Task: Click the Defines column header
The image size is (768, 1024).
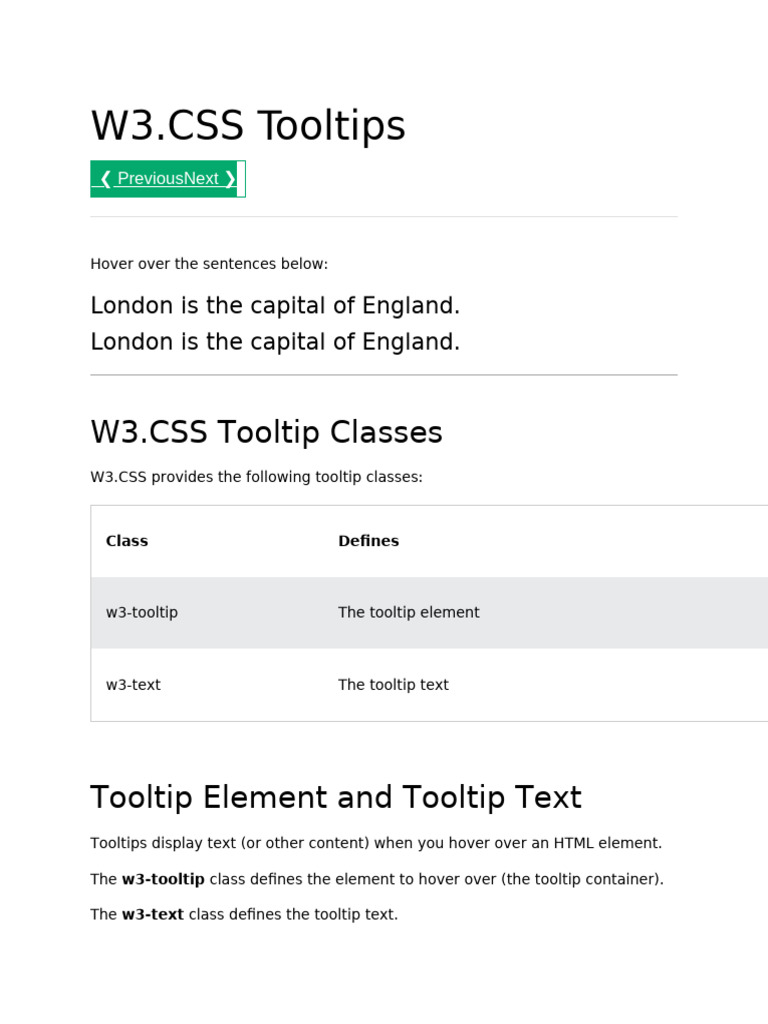Action: (x=368, y=541)
